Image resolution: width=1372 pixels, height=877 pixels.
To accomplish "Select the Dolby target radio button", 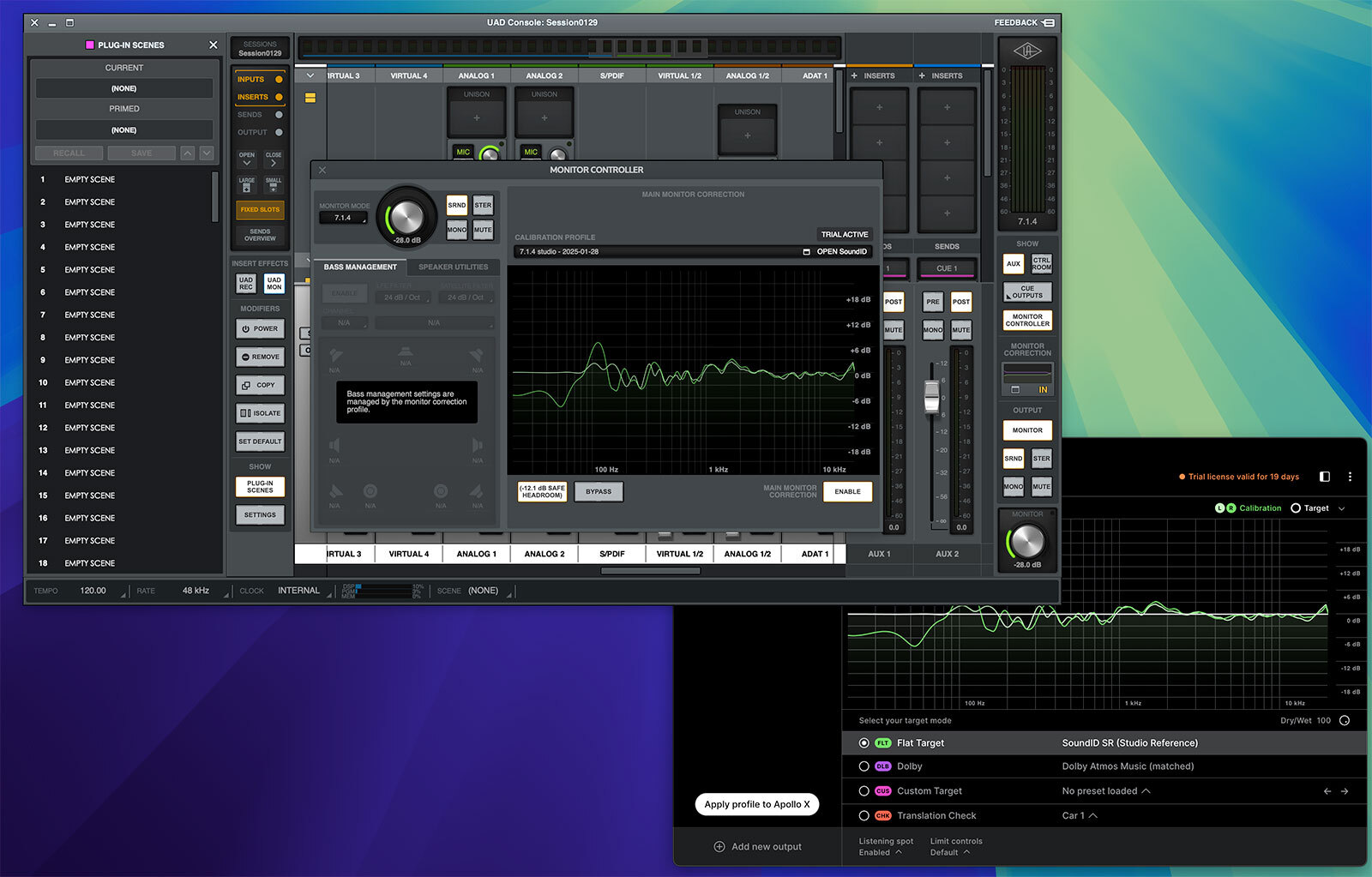I will [864, 766].
